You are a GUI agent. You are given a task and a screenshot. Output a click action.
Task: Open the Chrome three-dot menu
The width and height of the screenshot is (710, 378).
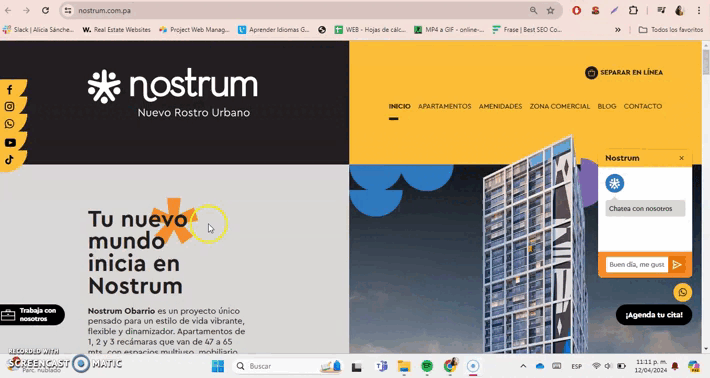[699, 10]
